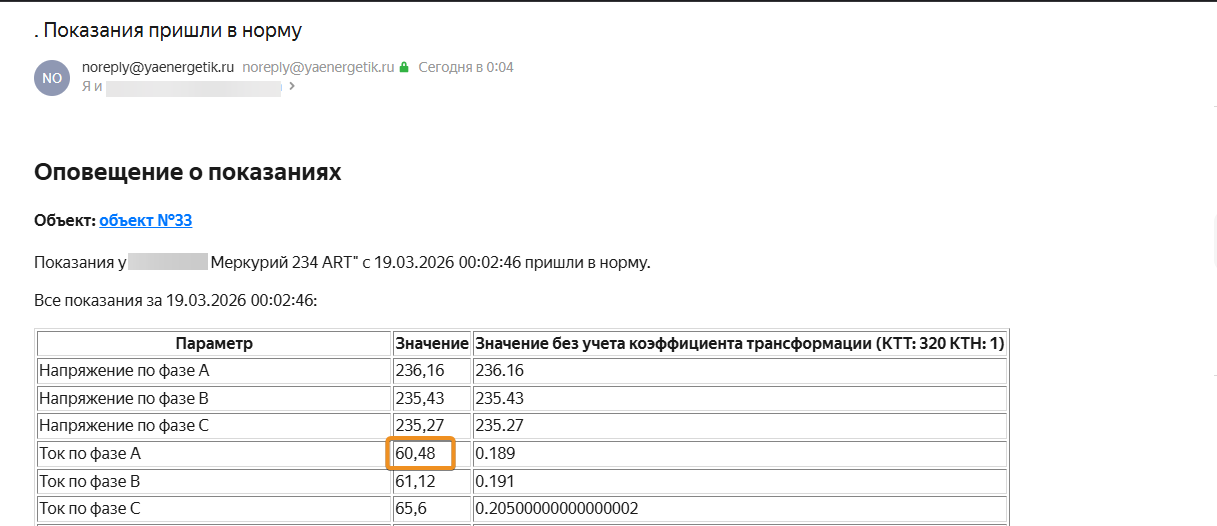Click the Я и recipients text
Image resolution: width=1217 pixels, height=526 pixels.
tap(92, 87)
